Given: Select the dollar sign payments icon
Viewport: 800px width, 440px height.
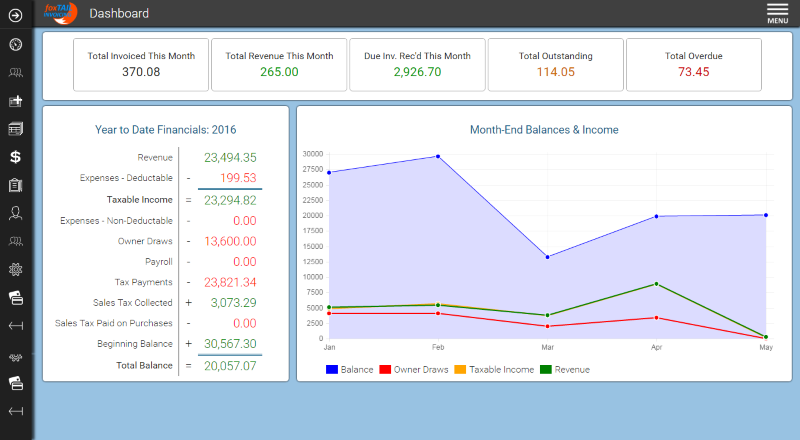Looking at the screenshot, I should pos(15,157).
